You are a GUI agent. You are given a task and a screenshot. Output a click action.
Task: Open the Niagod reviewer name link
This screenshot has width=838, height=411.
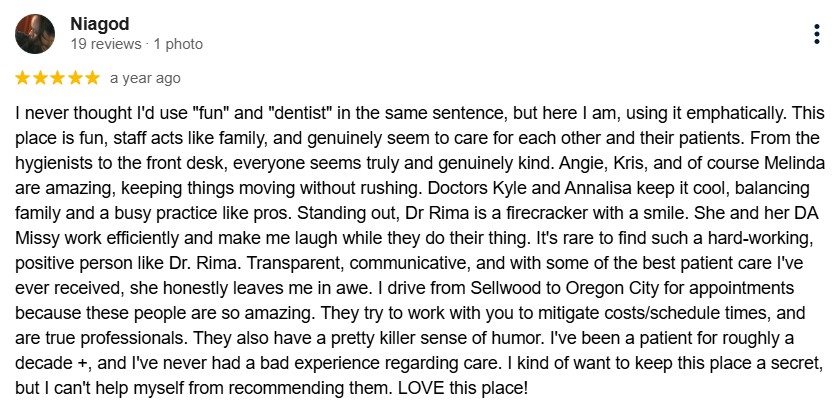pos(99,24)
